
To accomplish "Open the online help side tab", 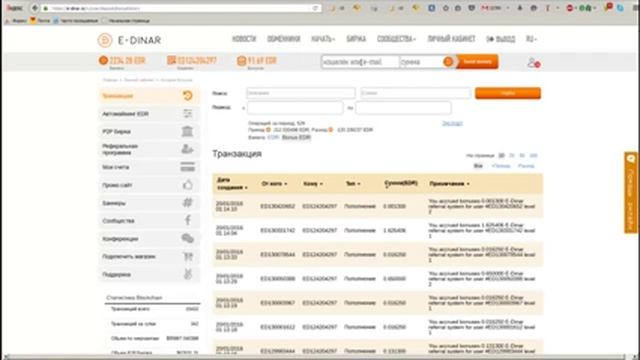I will 631,192.
